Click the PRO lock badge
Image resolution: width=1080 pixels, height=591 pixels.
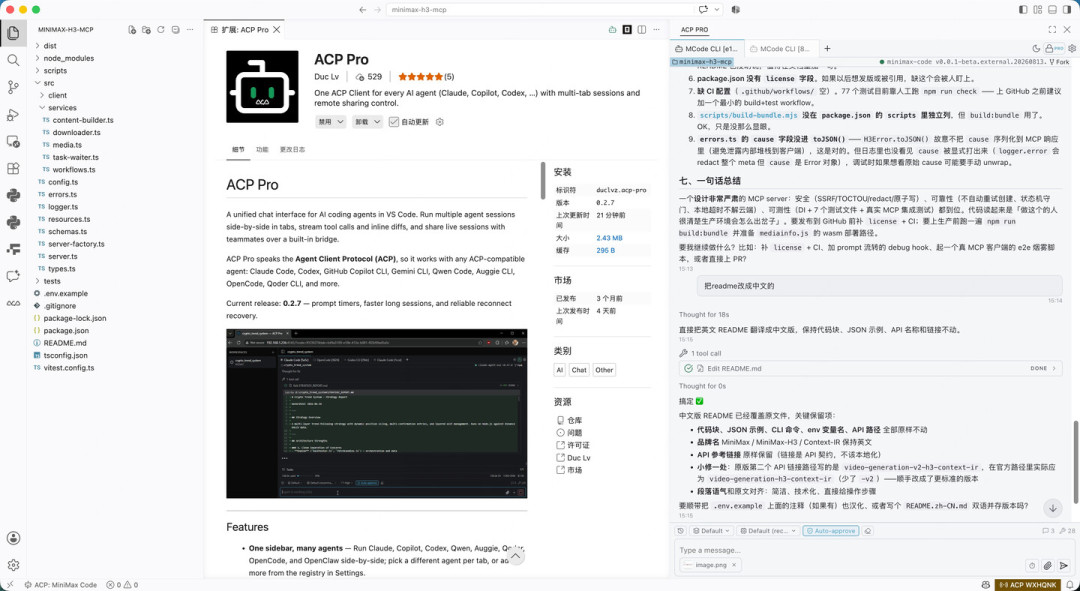click(1054, 48)
